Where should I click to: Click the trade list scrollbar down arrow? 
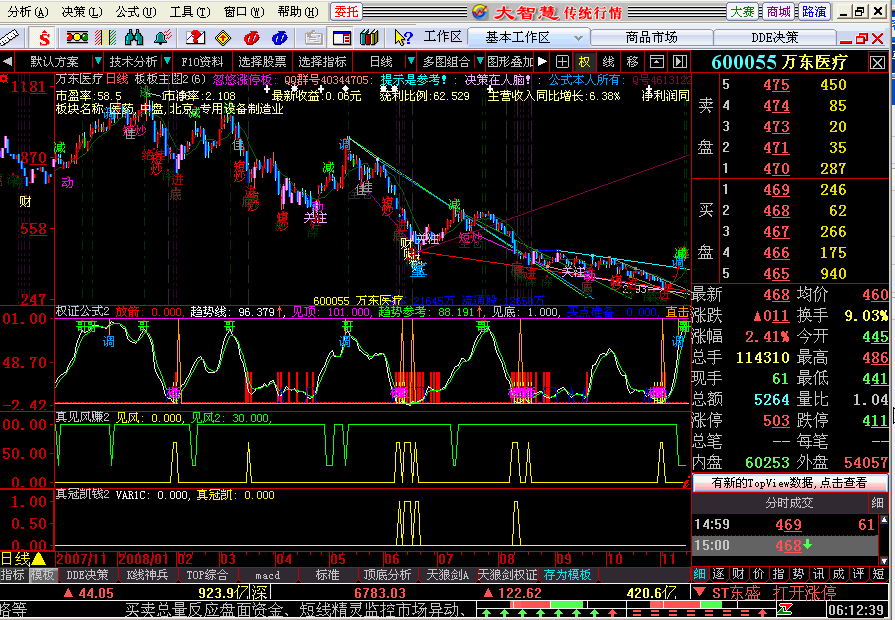click(x=884, y=561)
